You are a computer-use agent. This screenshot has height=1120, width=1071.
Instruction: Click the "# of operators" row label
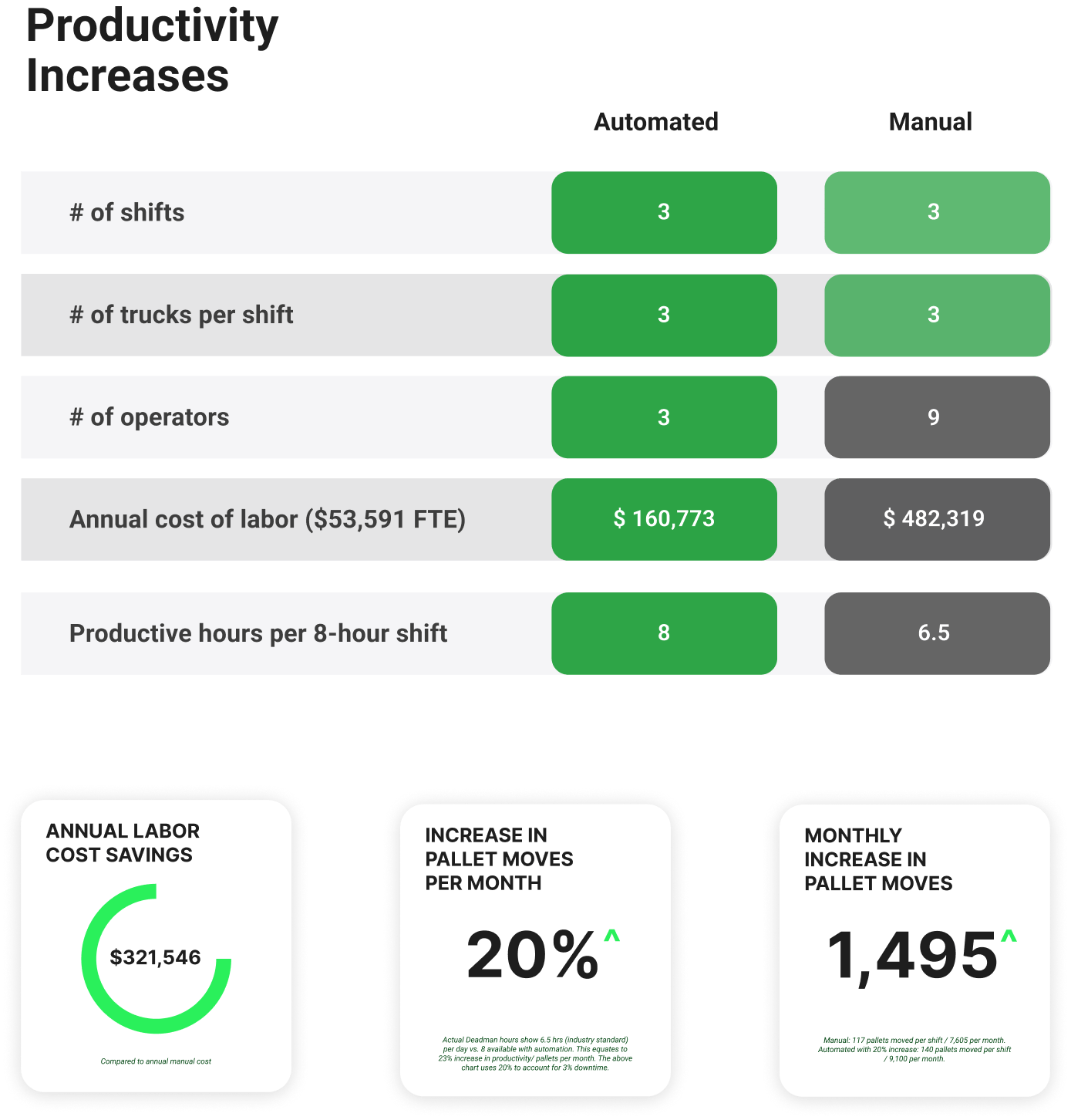[x=150, y=417]
